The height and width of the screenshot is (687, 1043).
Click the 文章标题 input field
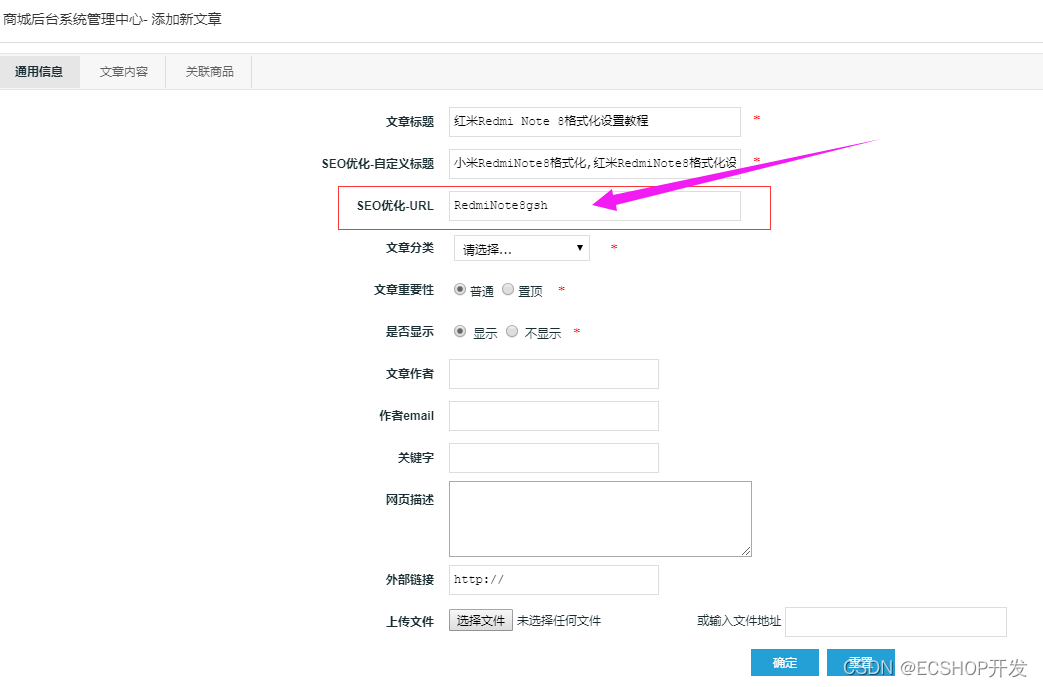pyautogui.click(x=595, y=122)
